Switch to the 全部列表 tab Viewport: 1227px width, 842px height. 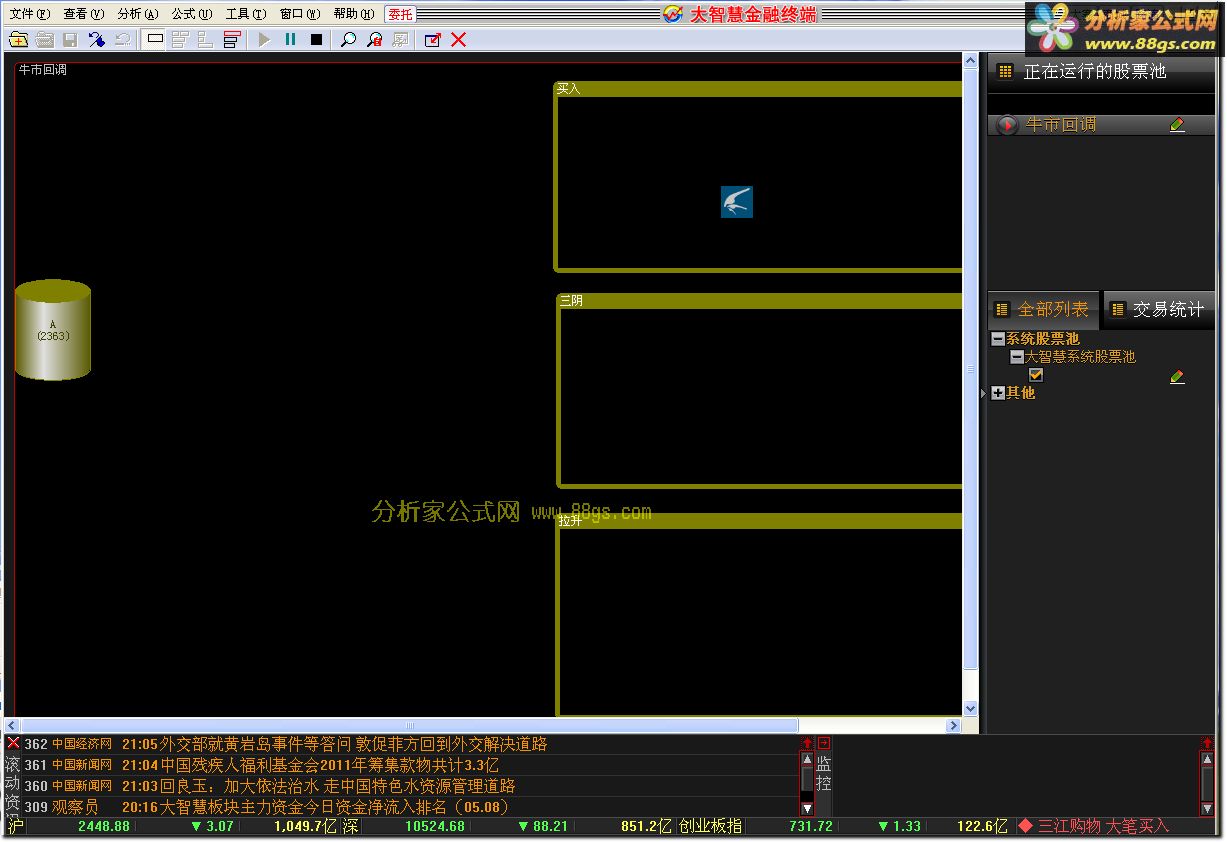1043,310
